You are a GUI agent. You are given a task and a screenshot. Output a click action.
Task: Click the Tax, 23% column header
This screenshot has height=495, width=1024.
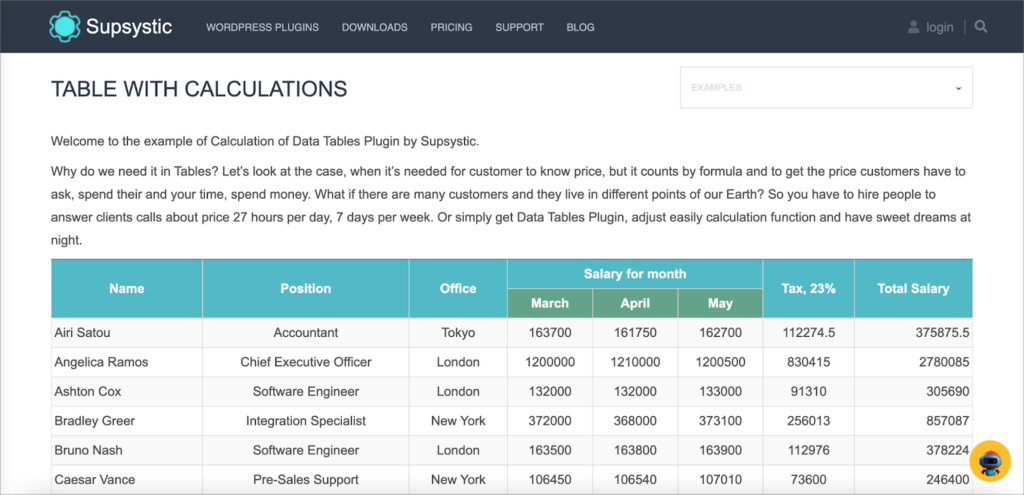(x=808, y=289)
